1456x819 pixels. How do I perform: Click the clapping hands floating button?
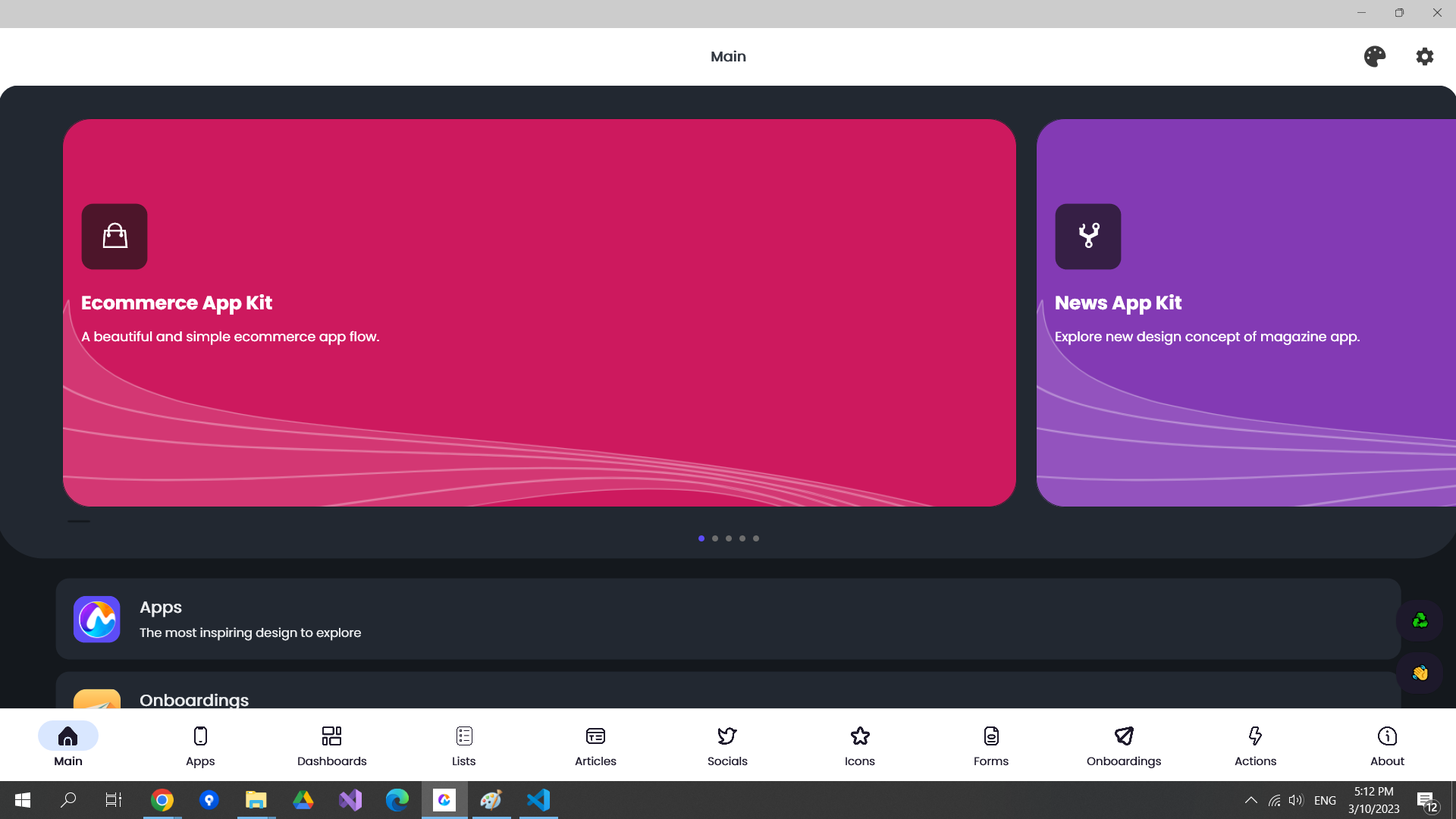(1420, 673)
